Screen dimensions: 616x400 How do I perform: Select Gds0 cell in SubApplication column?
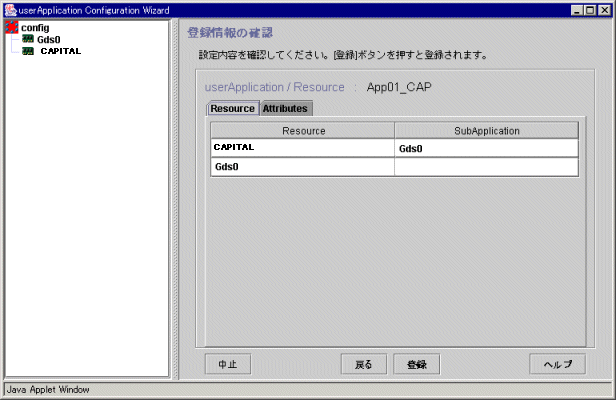pos(487,148)
